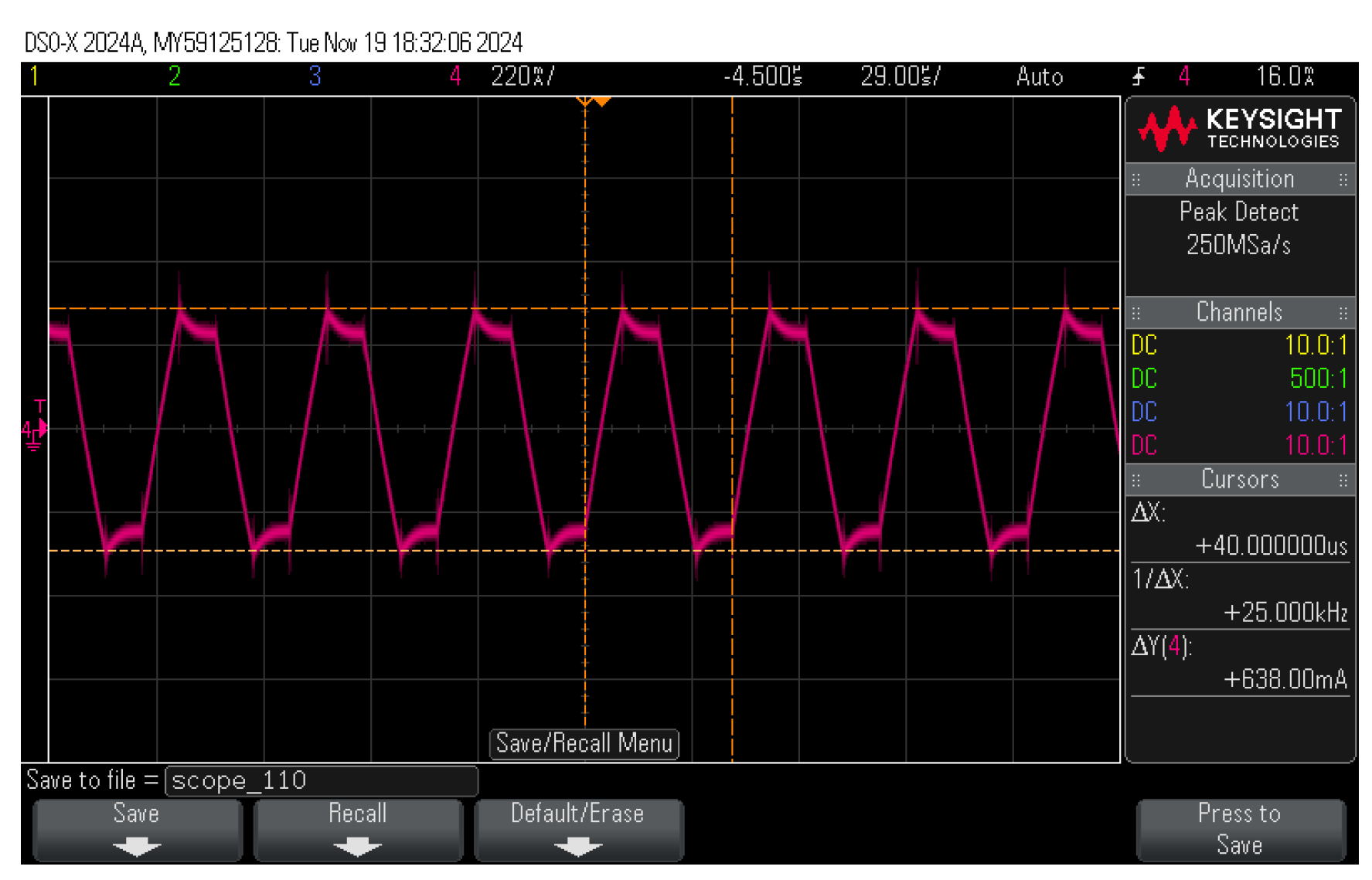Viewport: 1372px width, 880px height.
Task: Open the Acquisition panel header
Action: click(x=1239, y=179)
